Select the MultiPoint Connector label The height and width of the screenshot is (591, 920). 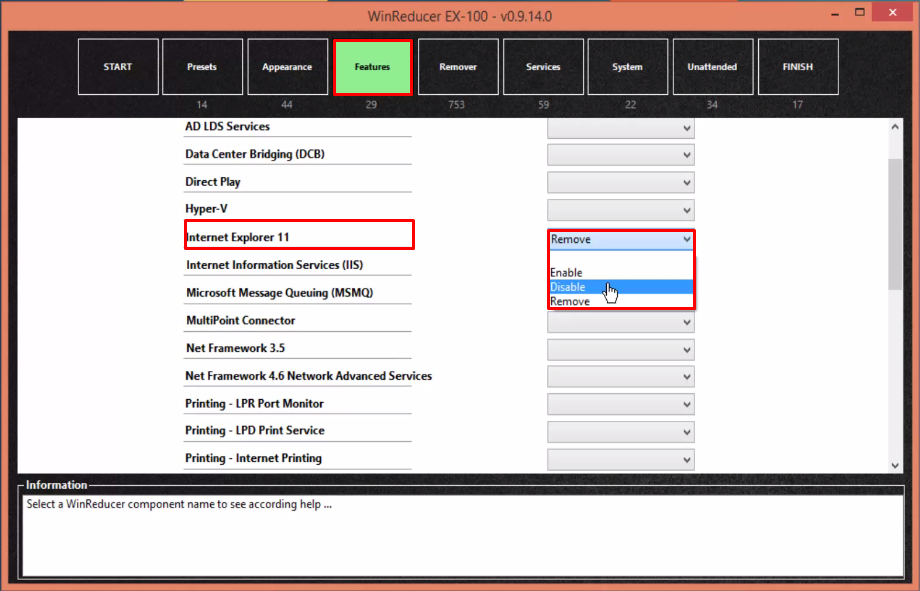click(241, 320)
